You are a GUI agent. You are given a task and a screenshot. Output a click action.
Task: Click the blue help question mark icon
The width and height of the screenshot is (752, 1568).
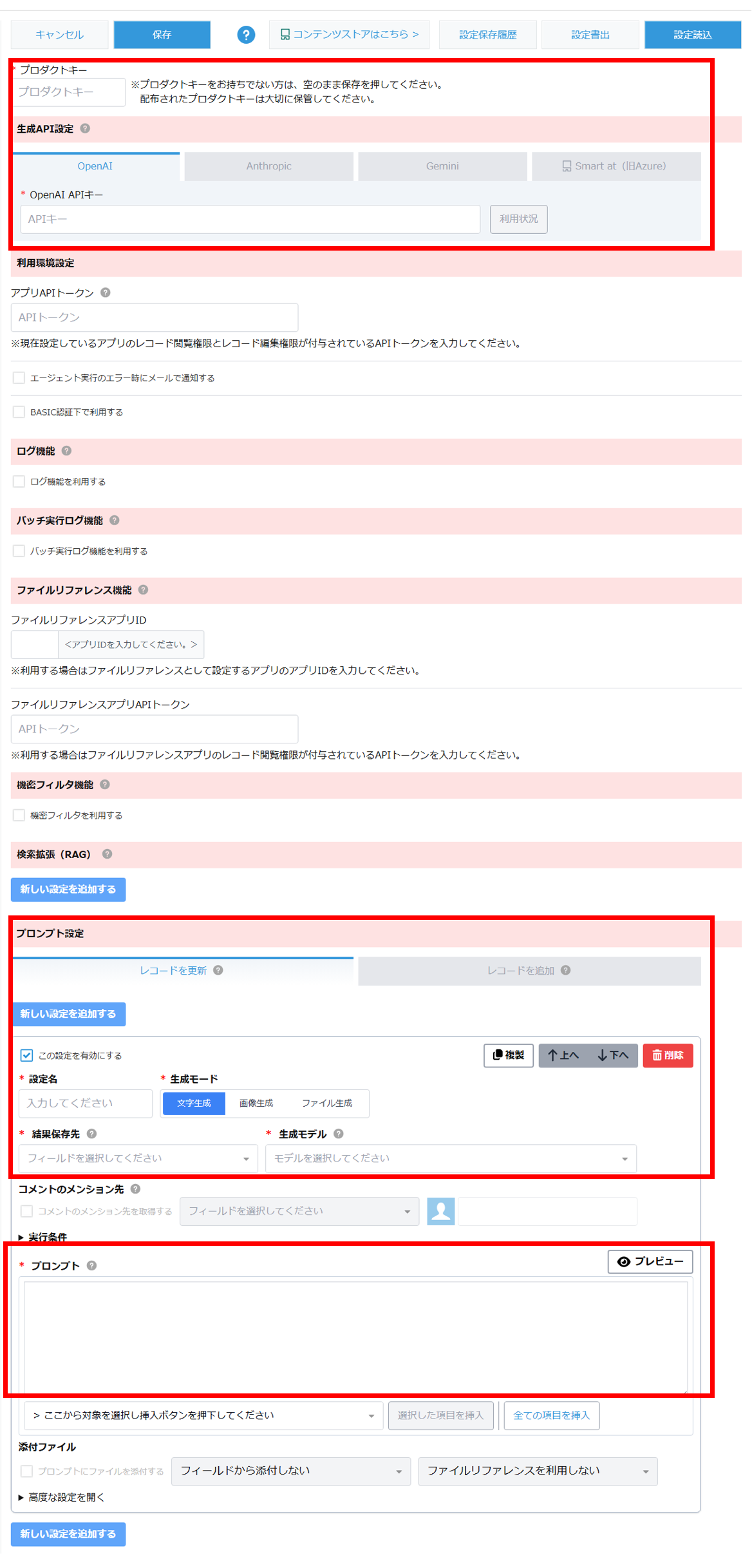click(x=246, y=35)
